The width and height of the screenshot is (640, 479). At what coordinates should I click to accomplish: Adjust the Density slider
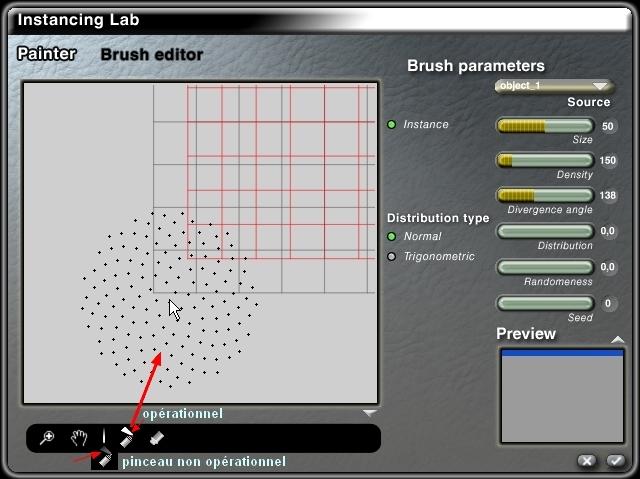click(545, 160)
